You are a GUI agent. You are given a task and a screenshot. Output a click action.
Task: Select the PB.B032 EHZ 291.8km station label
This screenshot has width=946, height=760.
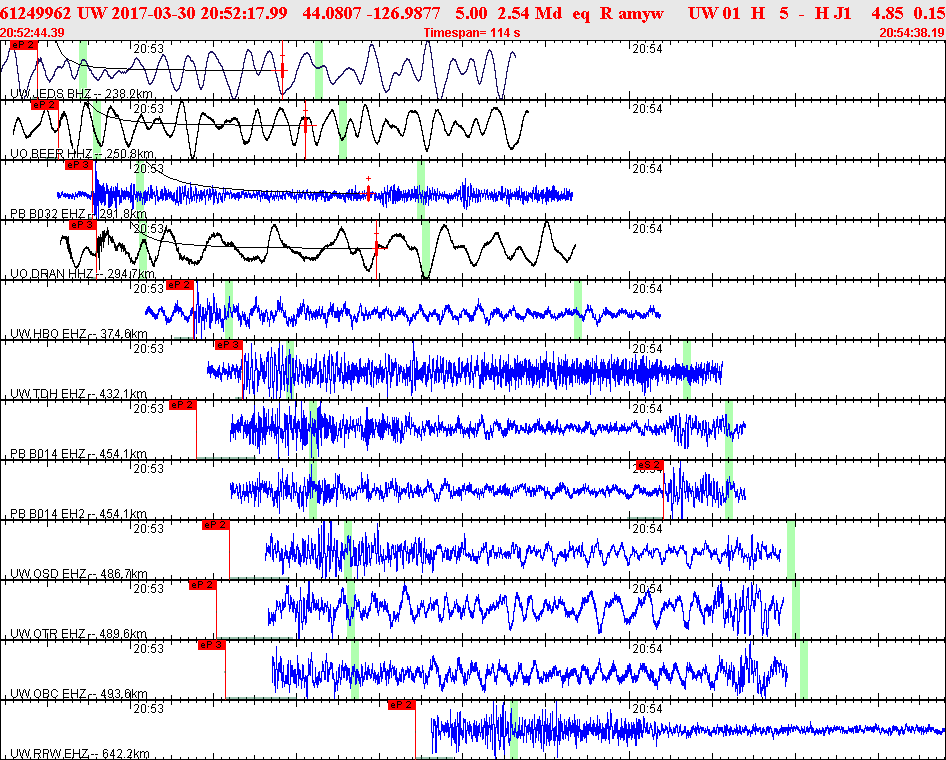point(78,214)
